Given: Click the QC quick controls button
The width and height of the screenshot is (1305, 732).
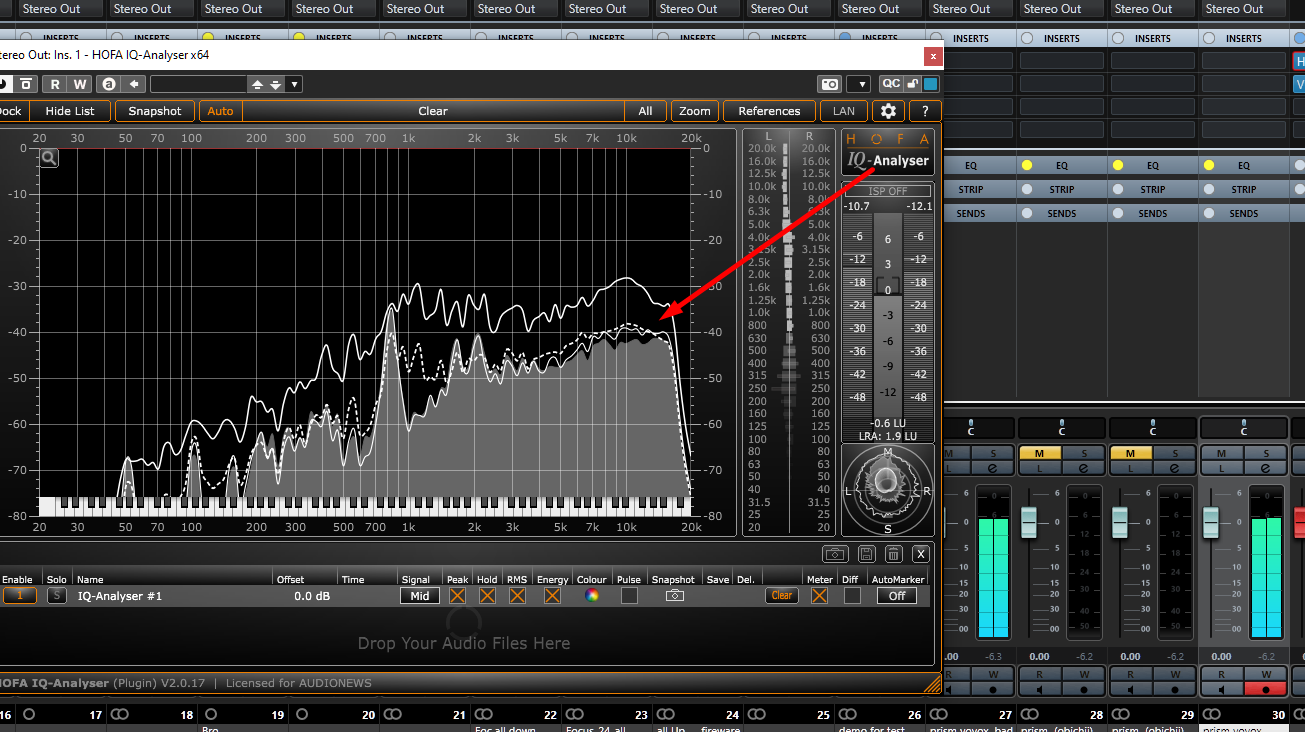Looking at the screenshot, I should point(890,84).
